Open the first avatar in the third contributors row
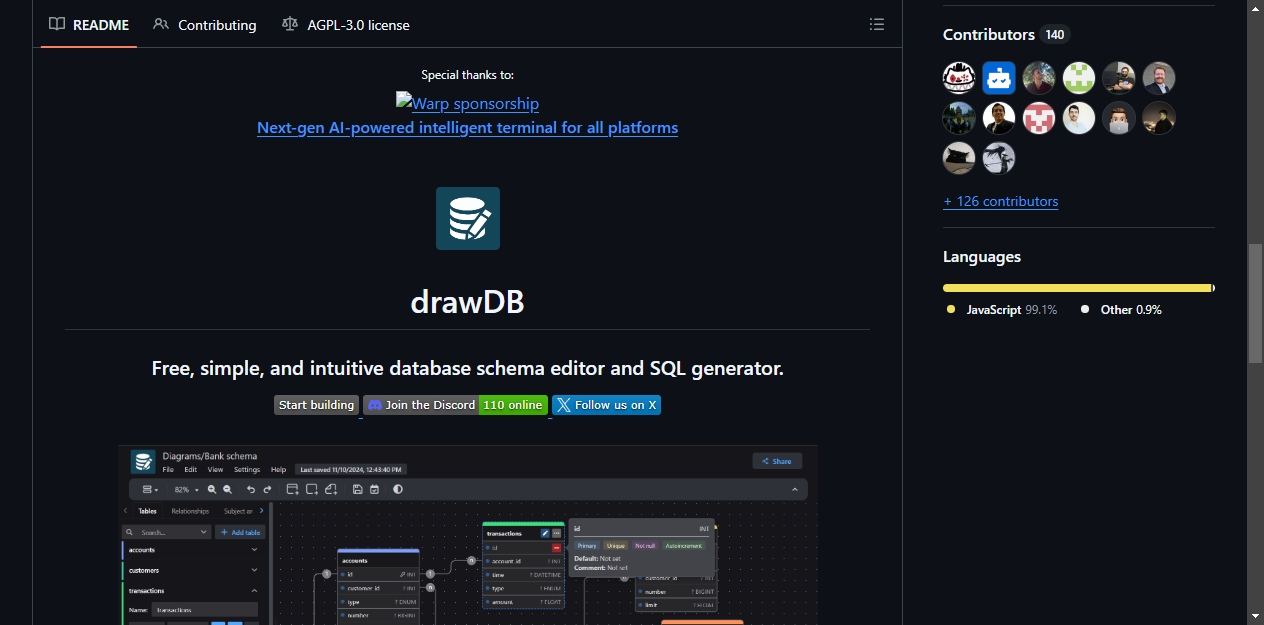This screenshot has height=625, width=1264. coord(959,158)
